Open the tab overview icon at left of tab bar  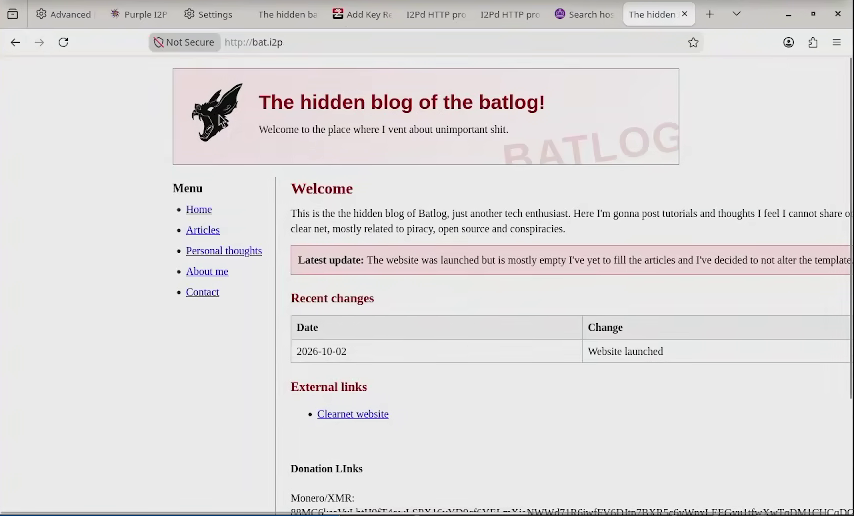(x=13, y=14)
